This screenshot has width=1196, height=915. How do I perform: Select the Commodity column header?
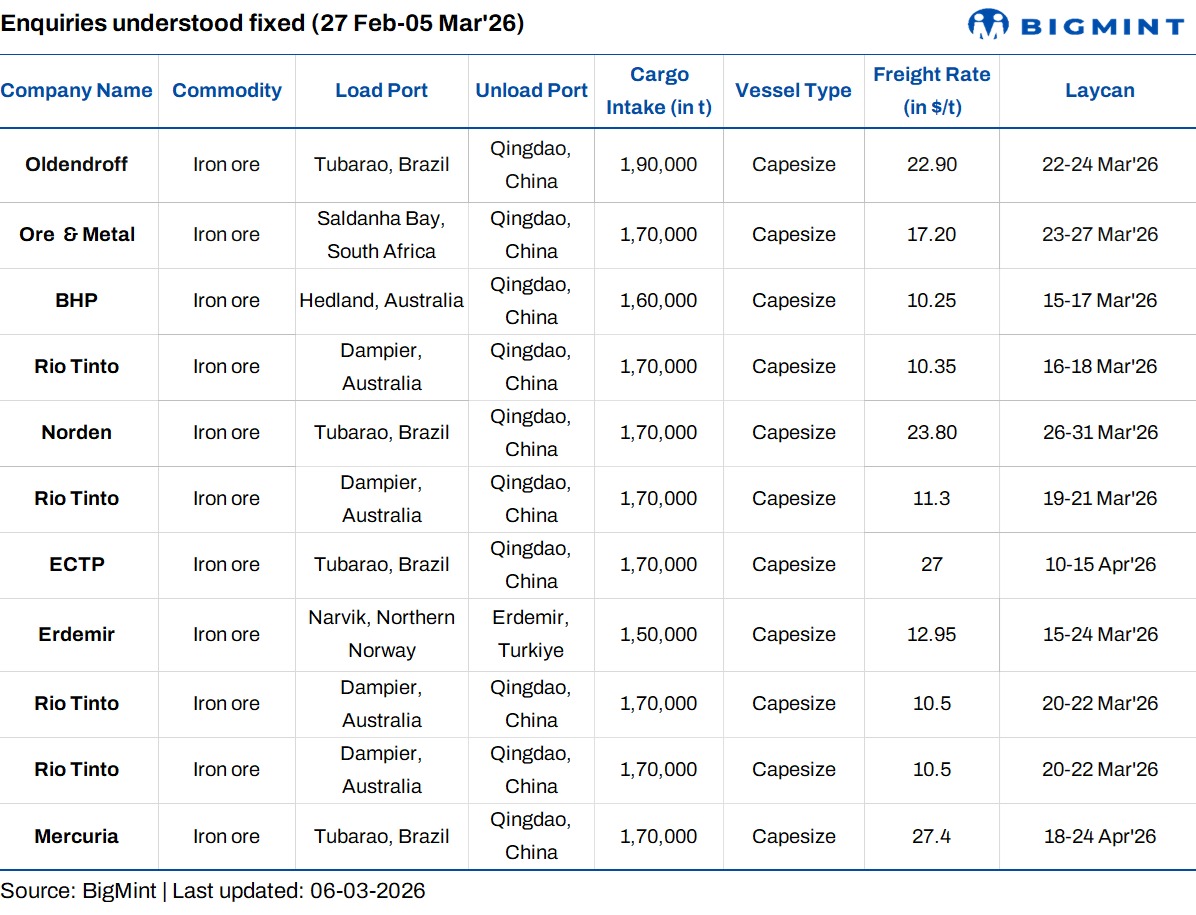227,91
